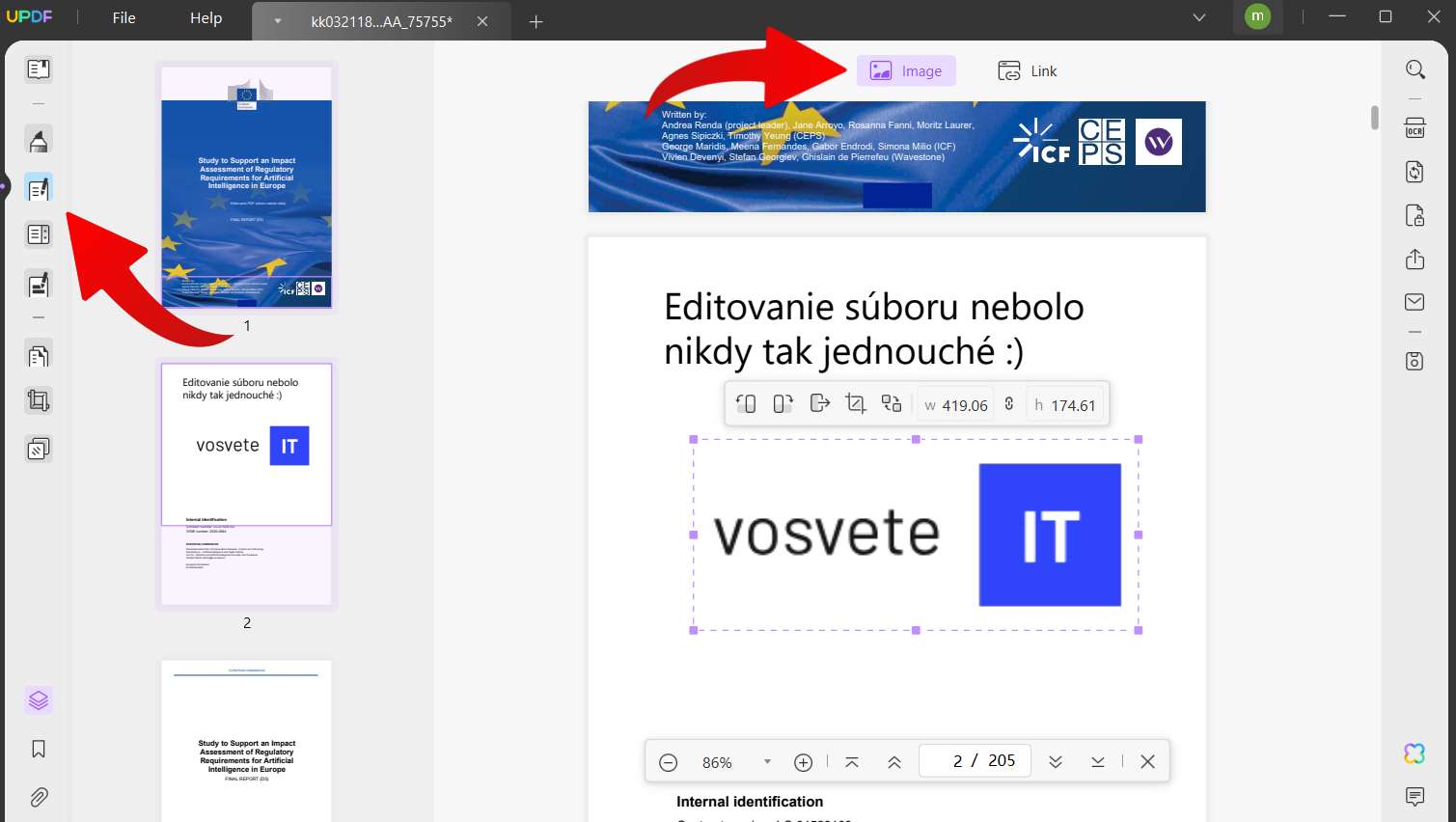Select the vosvete IT image
Viewport: 1456px width, 822px height.
(x=916, y=534)
